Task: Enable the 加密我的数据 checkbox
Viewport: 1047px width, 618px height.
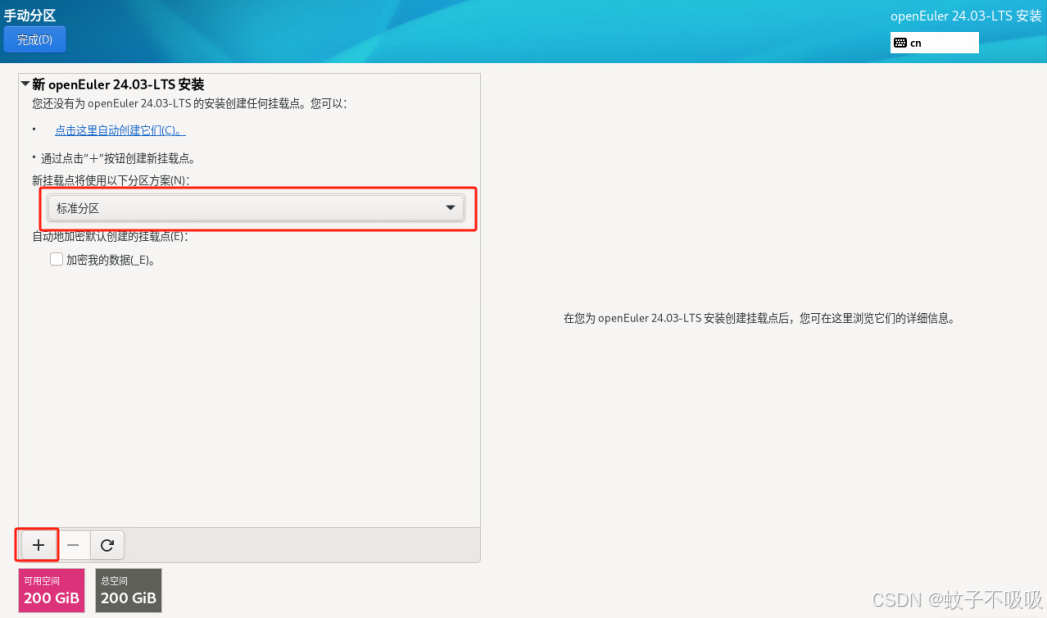Action: coord(56,259)
